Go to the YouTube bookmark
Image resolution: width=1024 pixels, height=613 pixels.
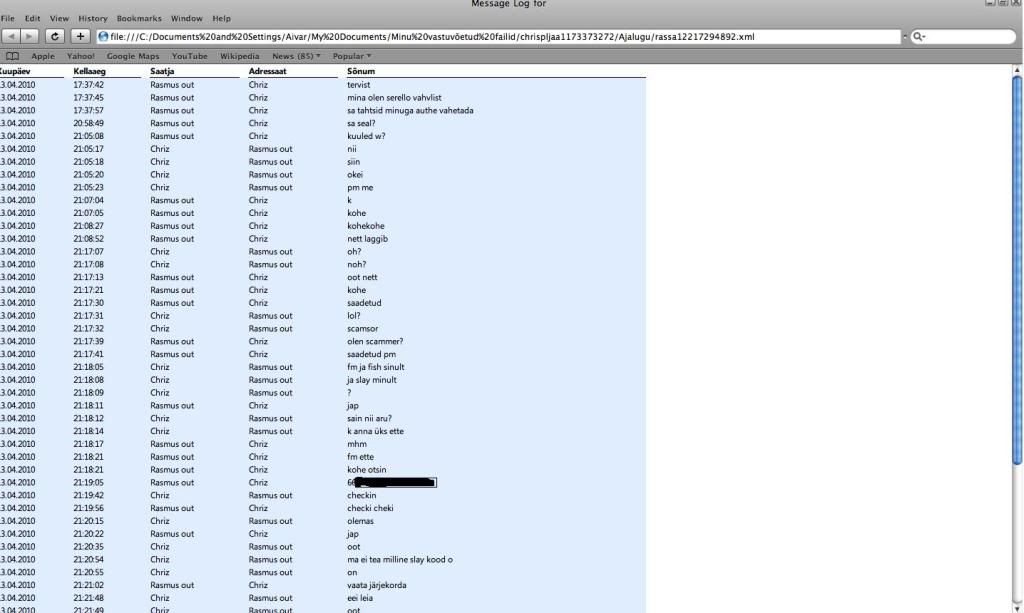point(189,56)
